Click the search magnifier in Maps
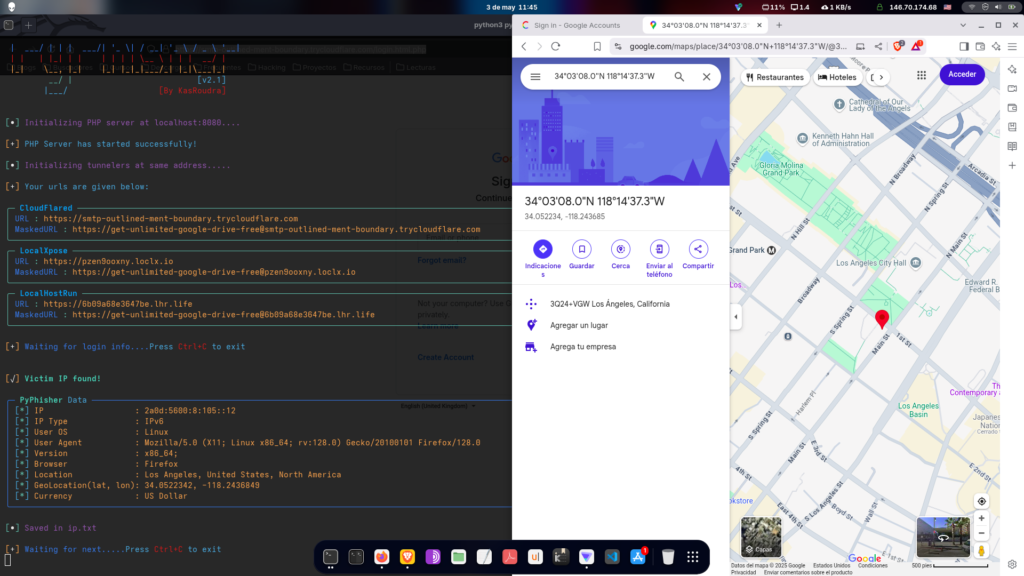 pyautogui.click(x=679, y=76)
